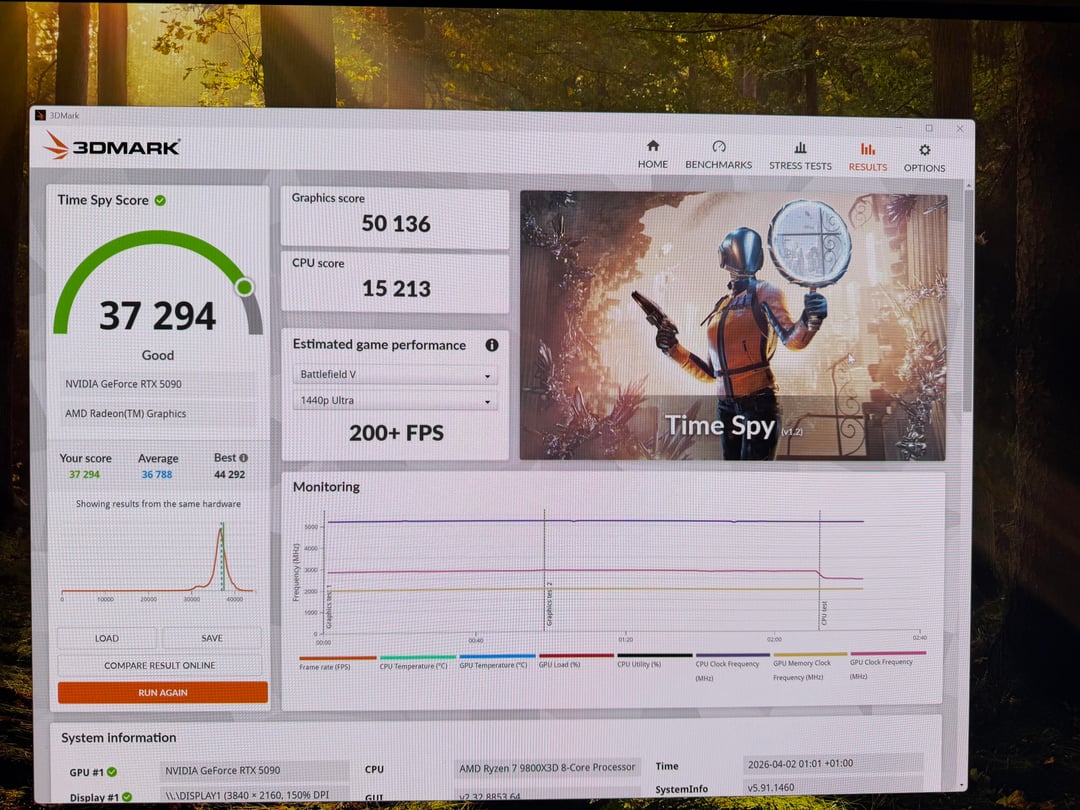Viewport: 1080px width, 810px height.
Task: Open Benchmarks via the gauge icon
Action: (x=718, y=146)
